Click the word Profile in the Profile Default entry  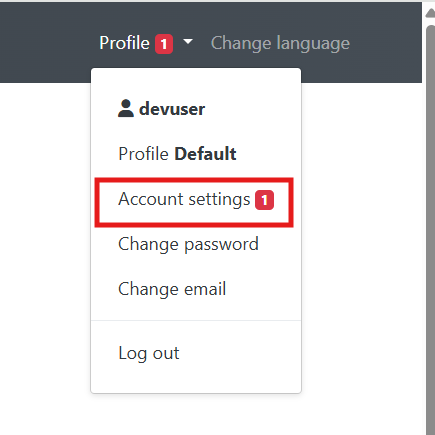click(143, 154)
